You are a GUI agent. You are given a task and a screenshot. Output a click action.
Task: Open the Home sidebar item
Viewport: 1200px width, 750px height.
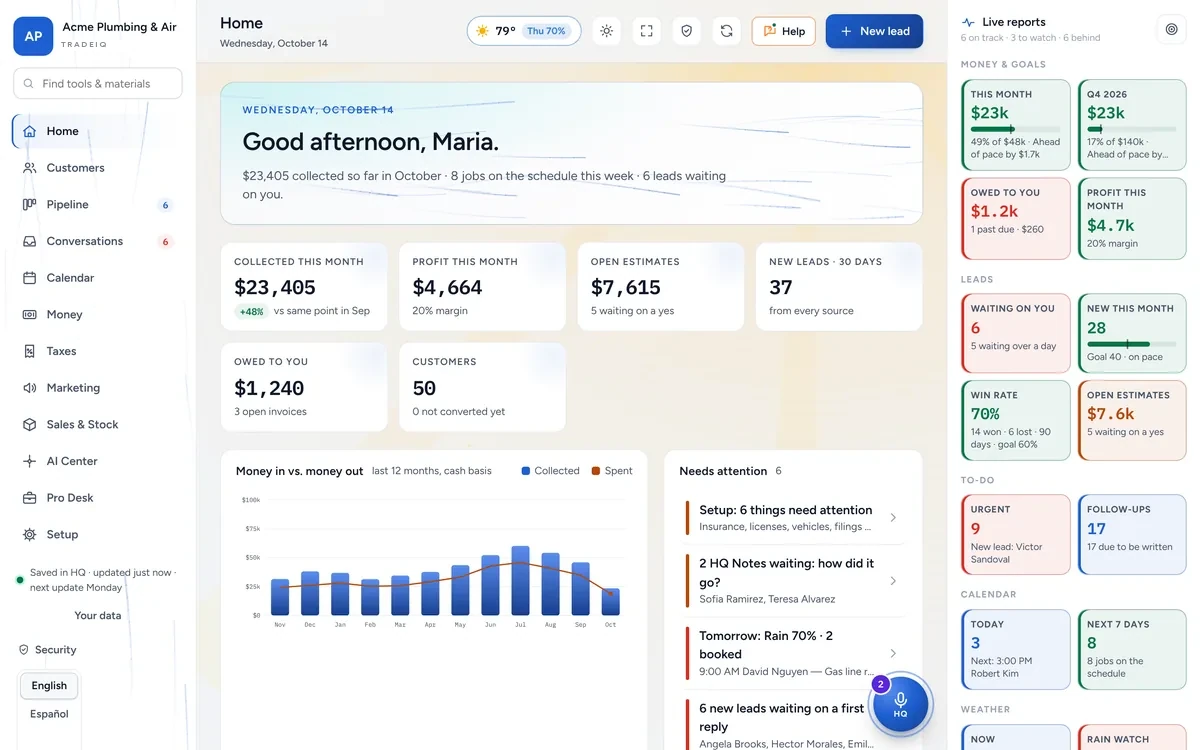pyautogui.click(x=97, y=131)
